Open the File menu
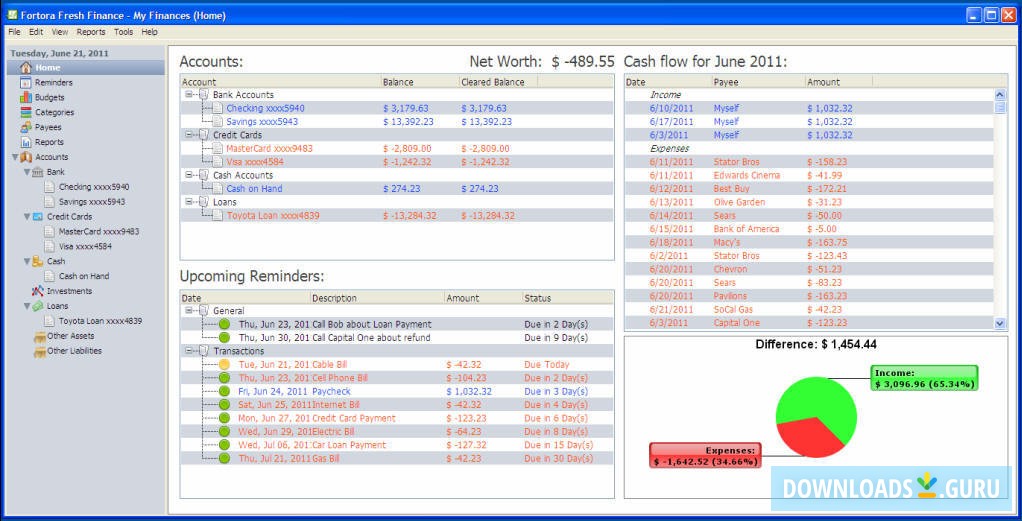Viewport: 1022px width, 521px height. (x=14, y=31)
